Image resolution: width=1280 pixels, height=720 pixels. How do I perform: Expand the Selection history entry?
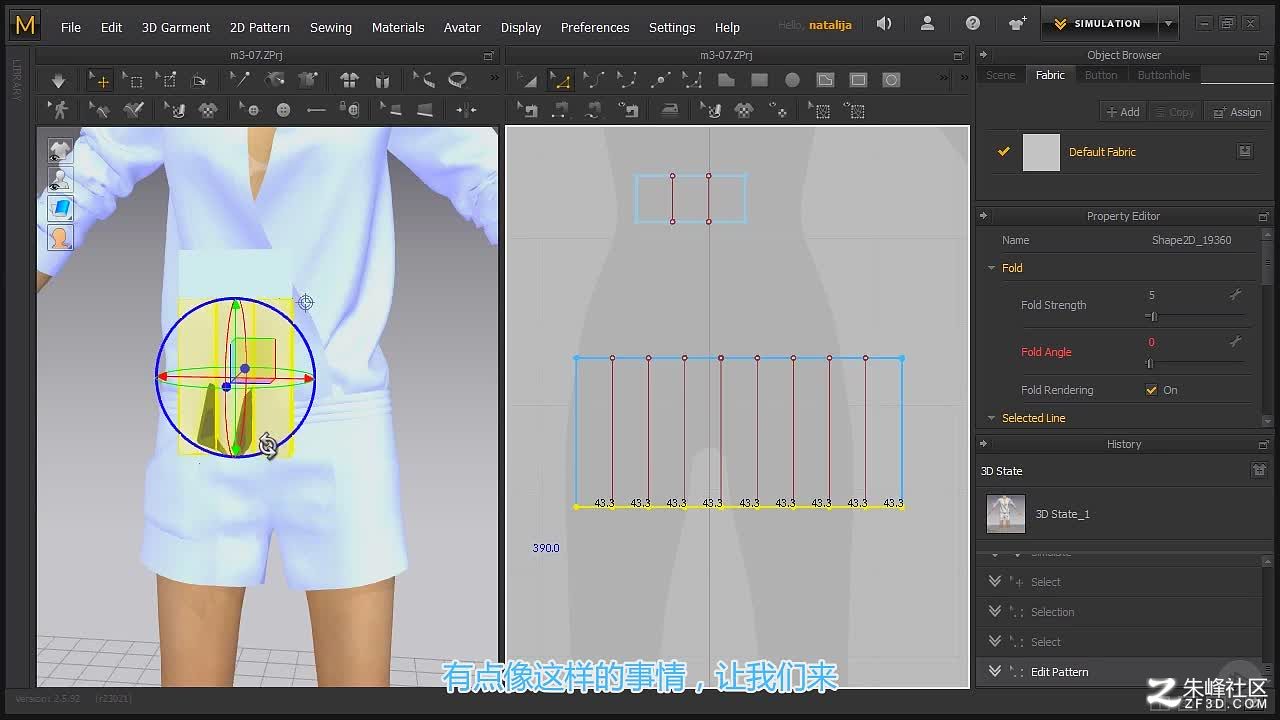tap(995, 612)
